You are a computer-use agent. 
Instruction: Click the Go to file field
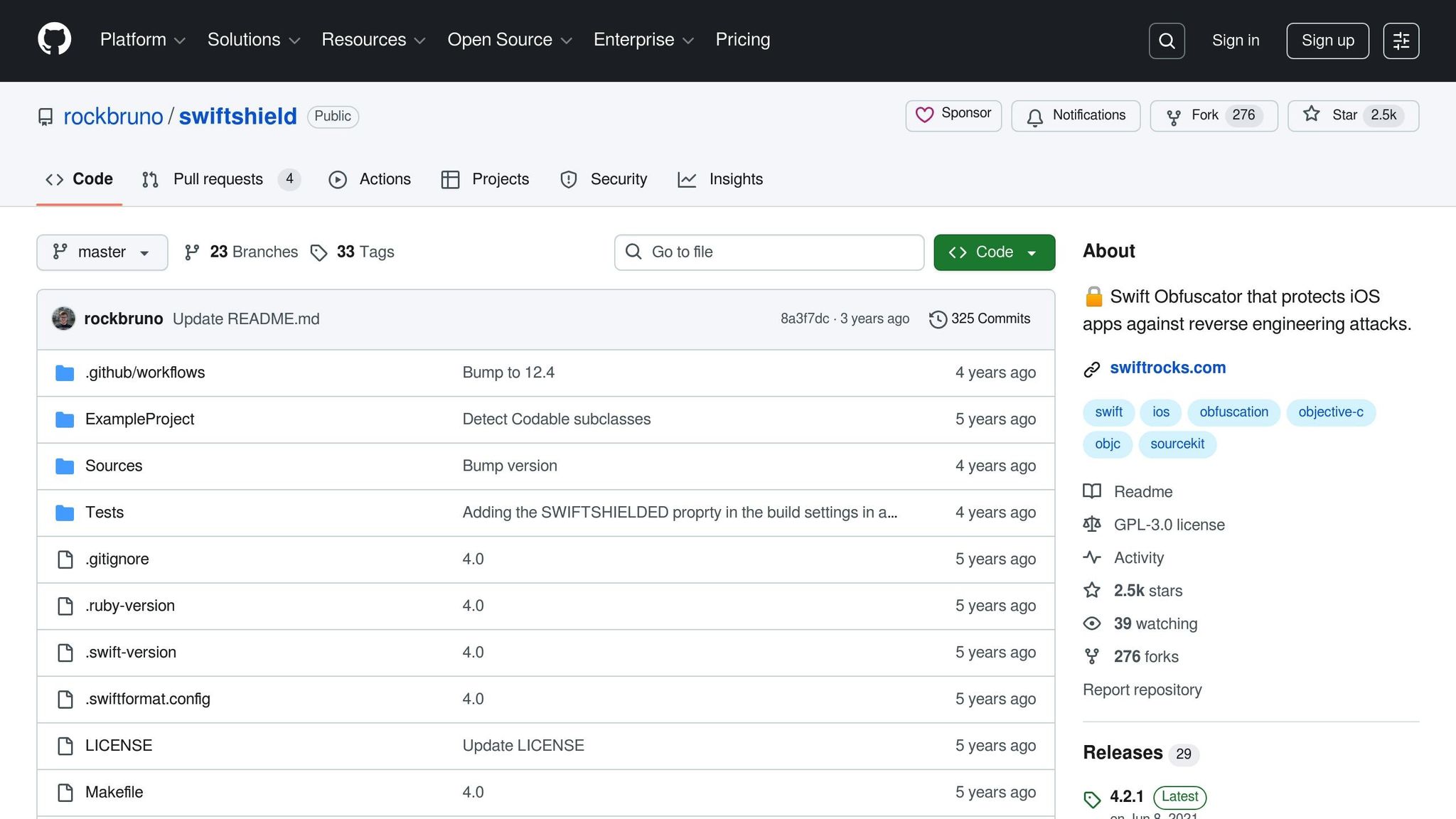pos(769,252)
